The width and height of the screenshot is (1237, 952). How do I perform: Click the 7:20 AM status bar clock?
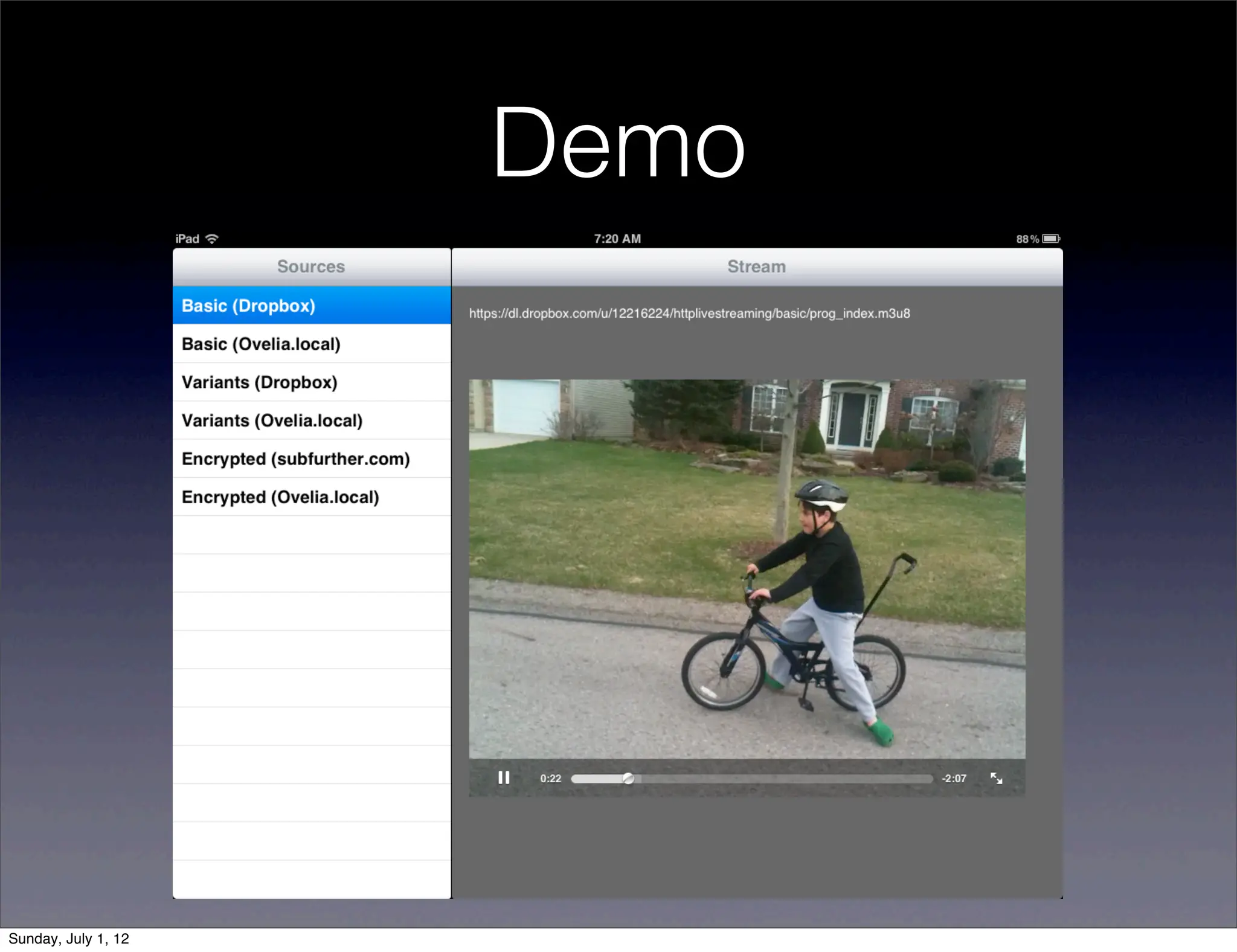(x=617, y=239)
